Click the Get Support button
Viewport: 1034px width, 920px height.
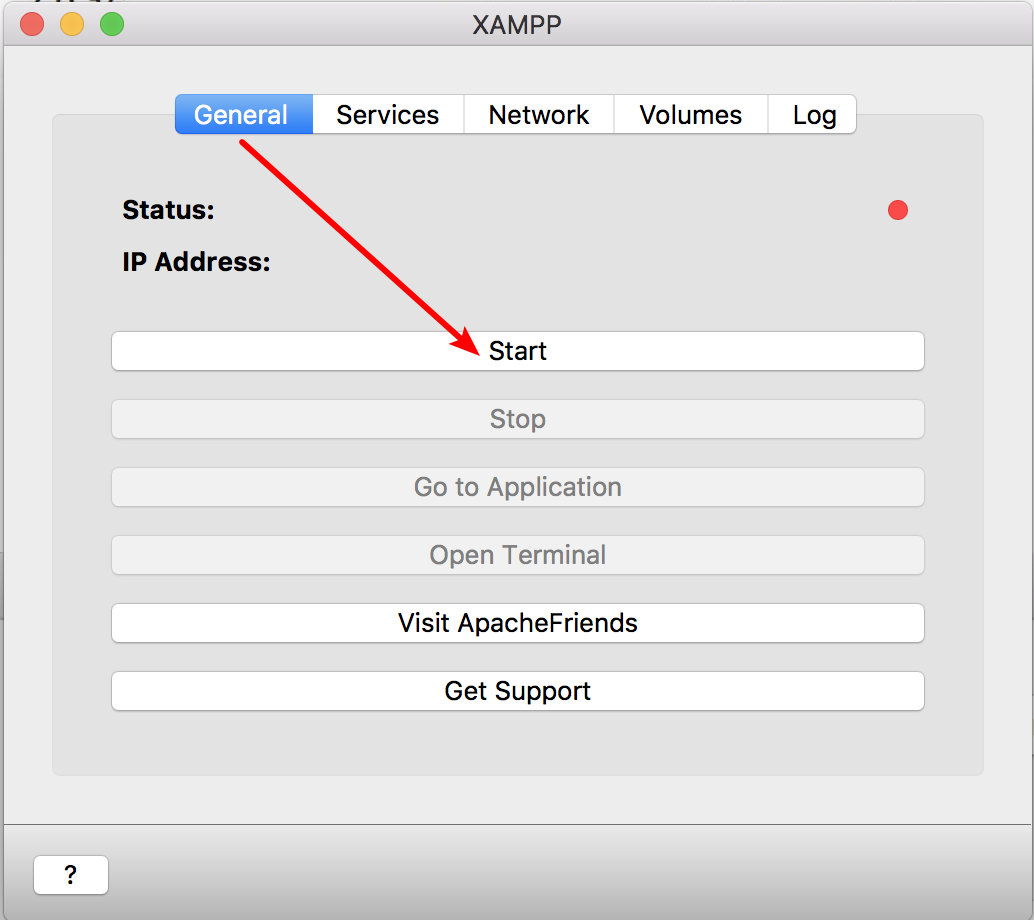point(518,691)
